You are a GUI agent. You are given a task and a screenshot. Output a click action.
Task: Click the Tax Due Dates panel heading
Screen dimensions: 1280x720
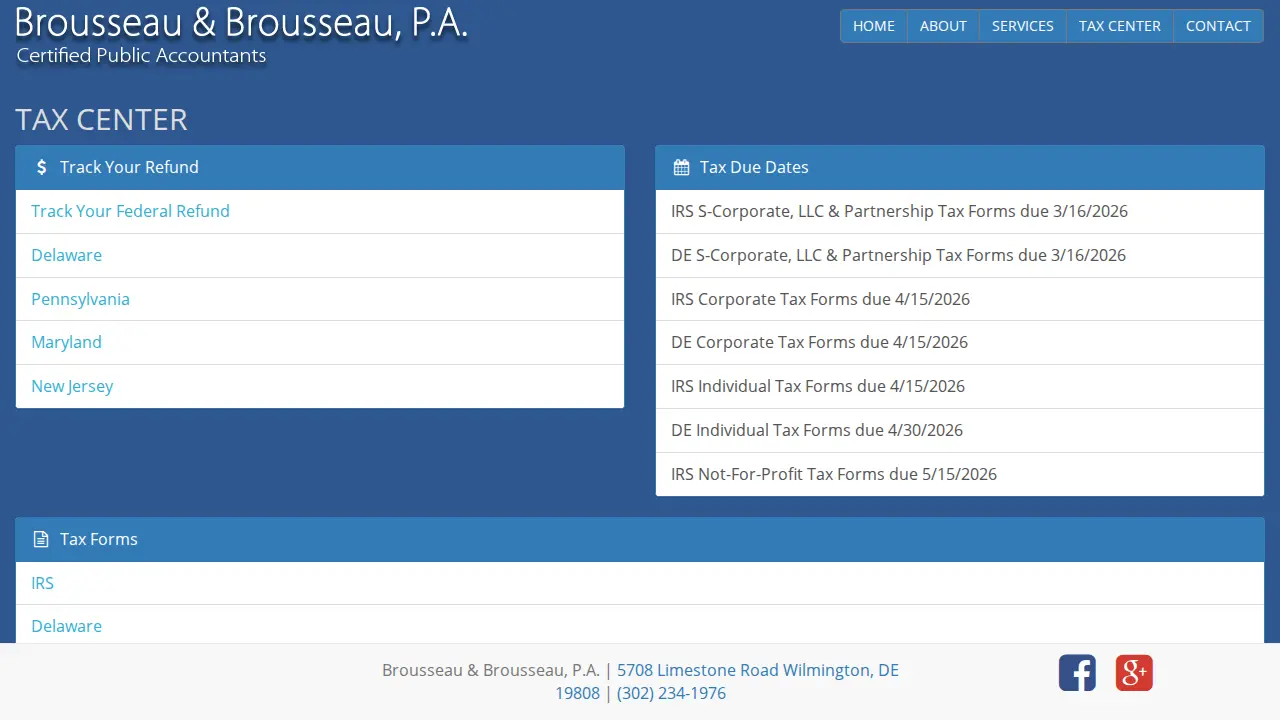pos(960,167)
